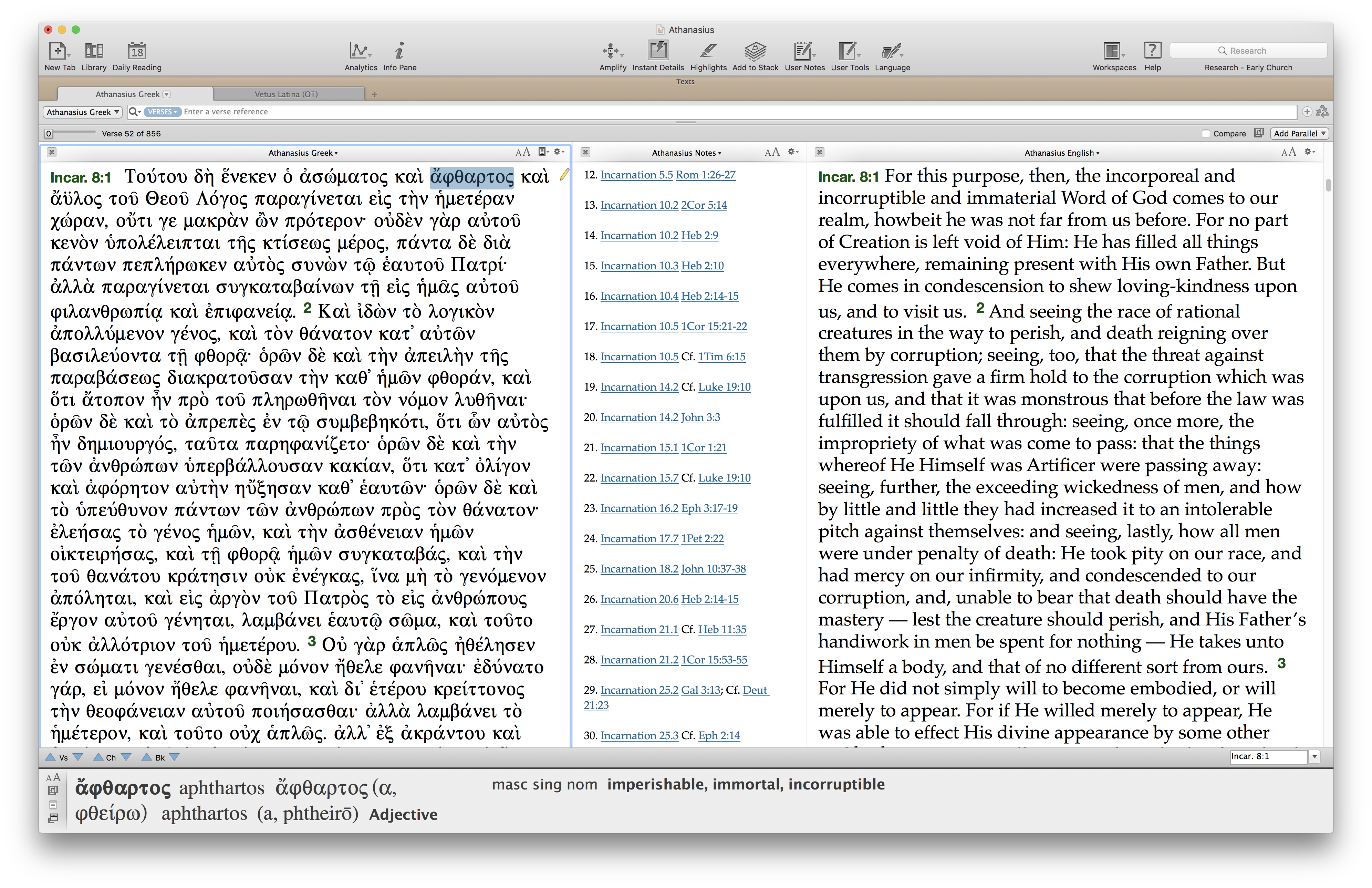Open User Tools
Viewport: 1372px width, 888px height.
[x=849, y=56]
